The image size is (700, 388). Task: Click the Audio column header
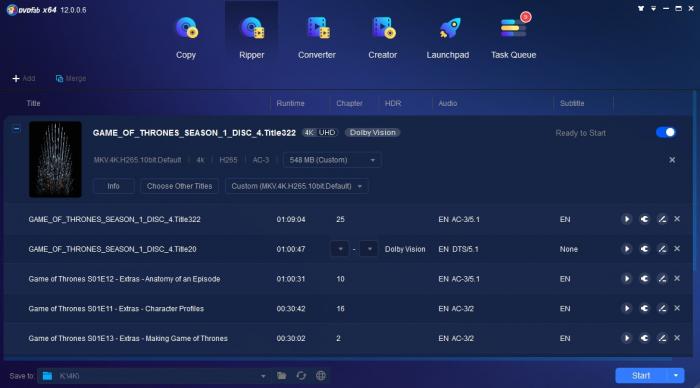tap(447, 103)
